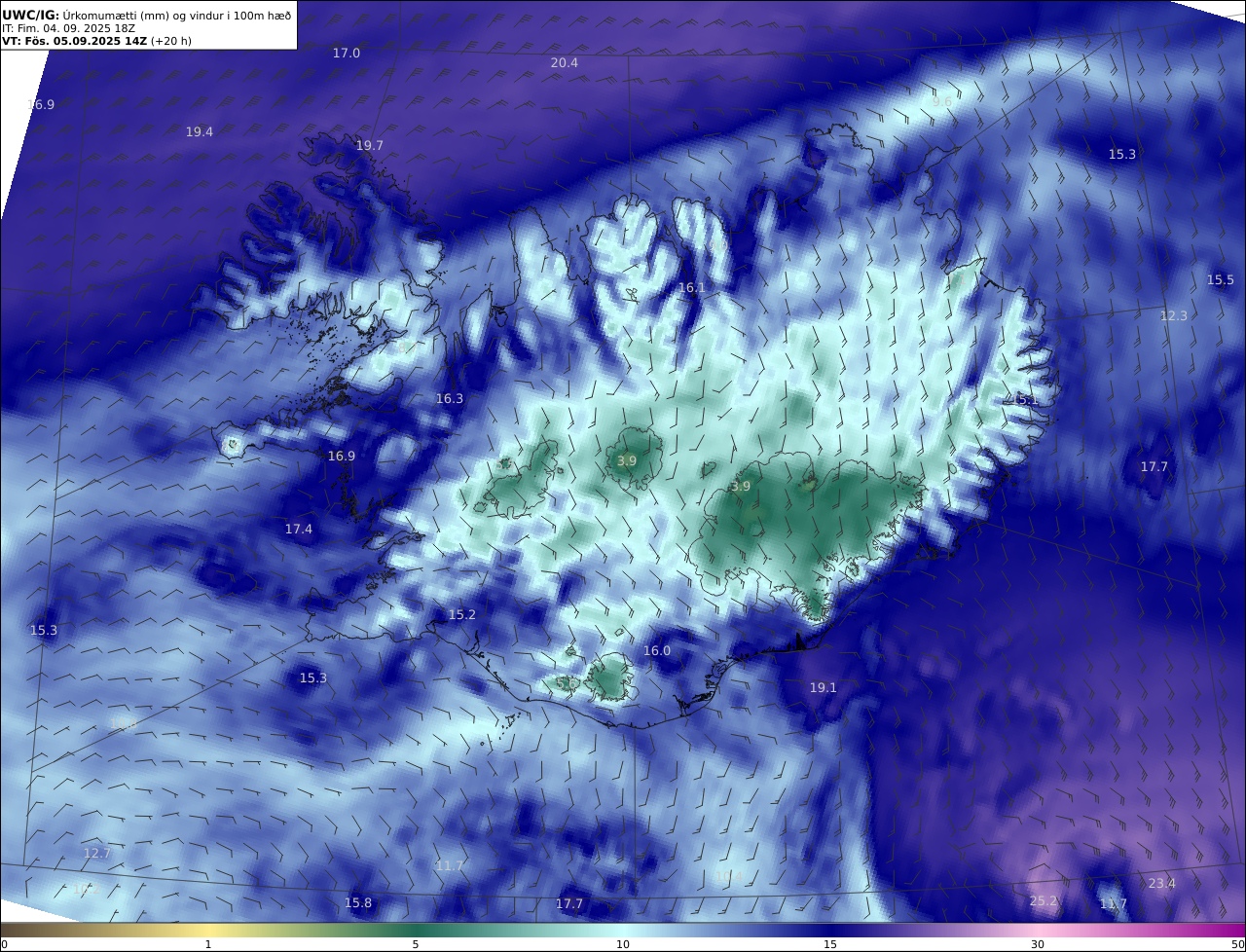Select the 25.2 value label
Screen dimensions: 1246x952
tap(1044, 900)
